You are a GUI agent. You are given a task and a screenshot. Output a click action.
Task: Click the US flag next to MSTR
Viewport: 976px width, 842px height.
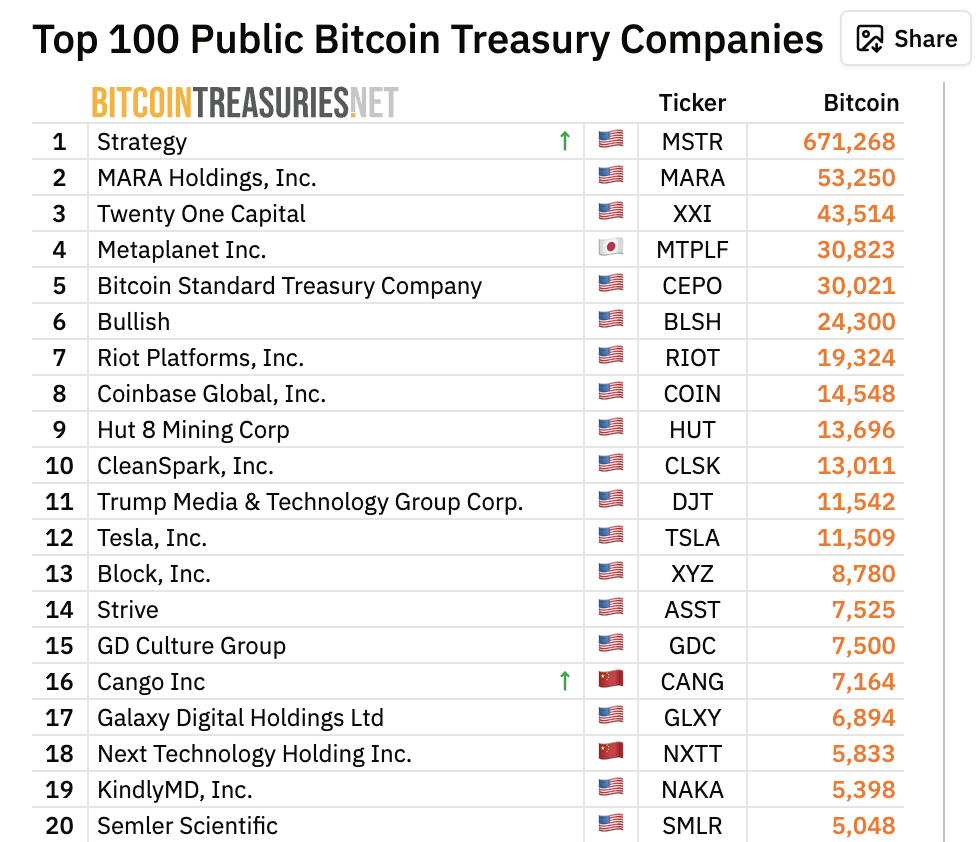(610, 141)
